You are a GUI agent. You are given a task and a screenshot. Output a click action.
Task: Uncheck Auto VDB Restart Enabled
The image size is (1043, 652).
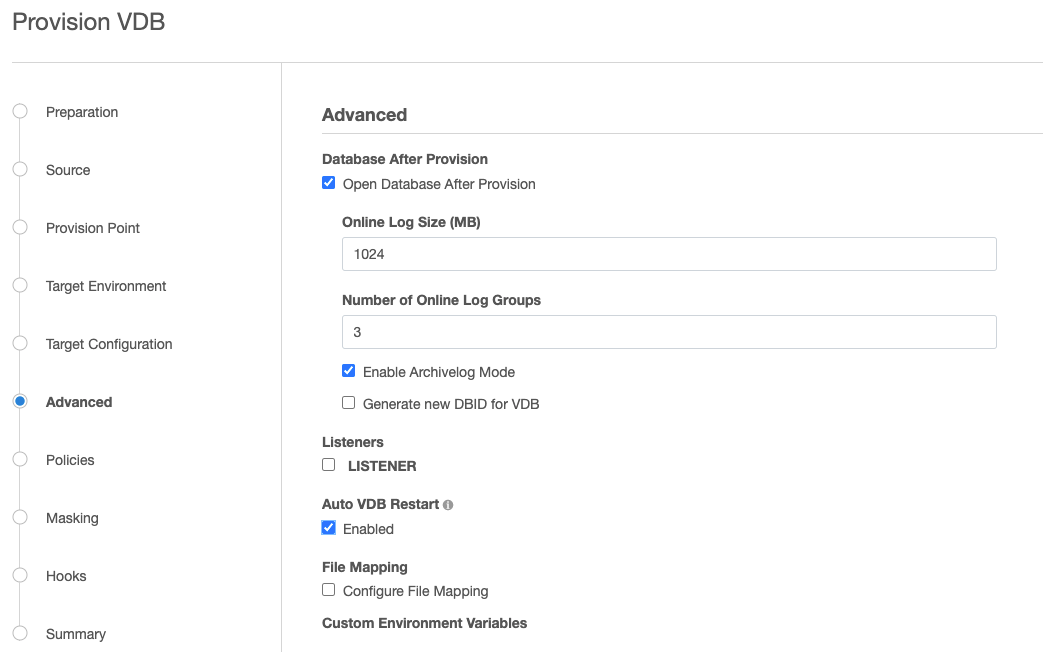click(329, 528)
